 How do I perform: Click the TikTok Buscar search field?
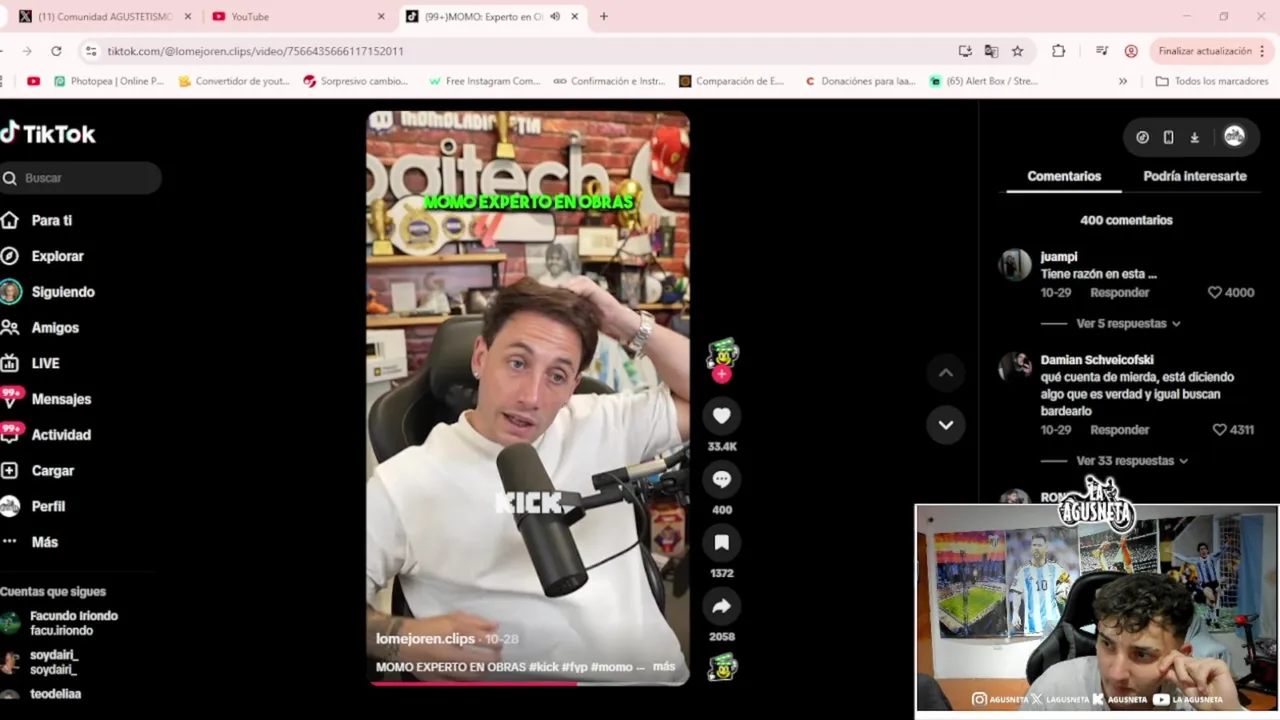tap(80, 178)
